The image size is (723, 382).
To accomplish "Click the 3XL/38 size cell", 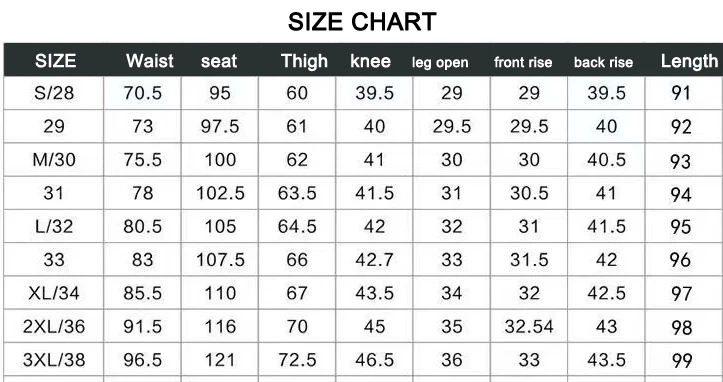I will coord(54,360).
